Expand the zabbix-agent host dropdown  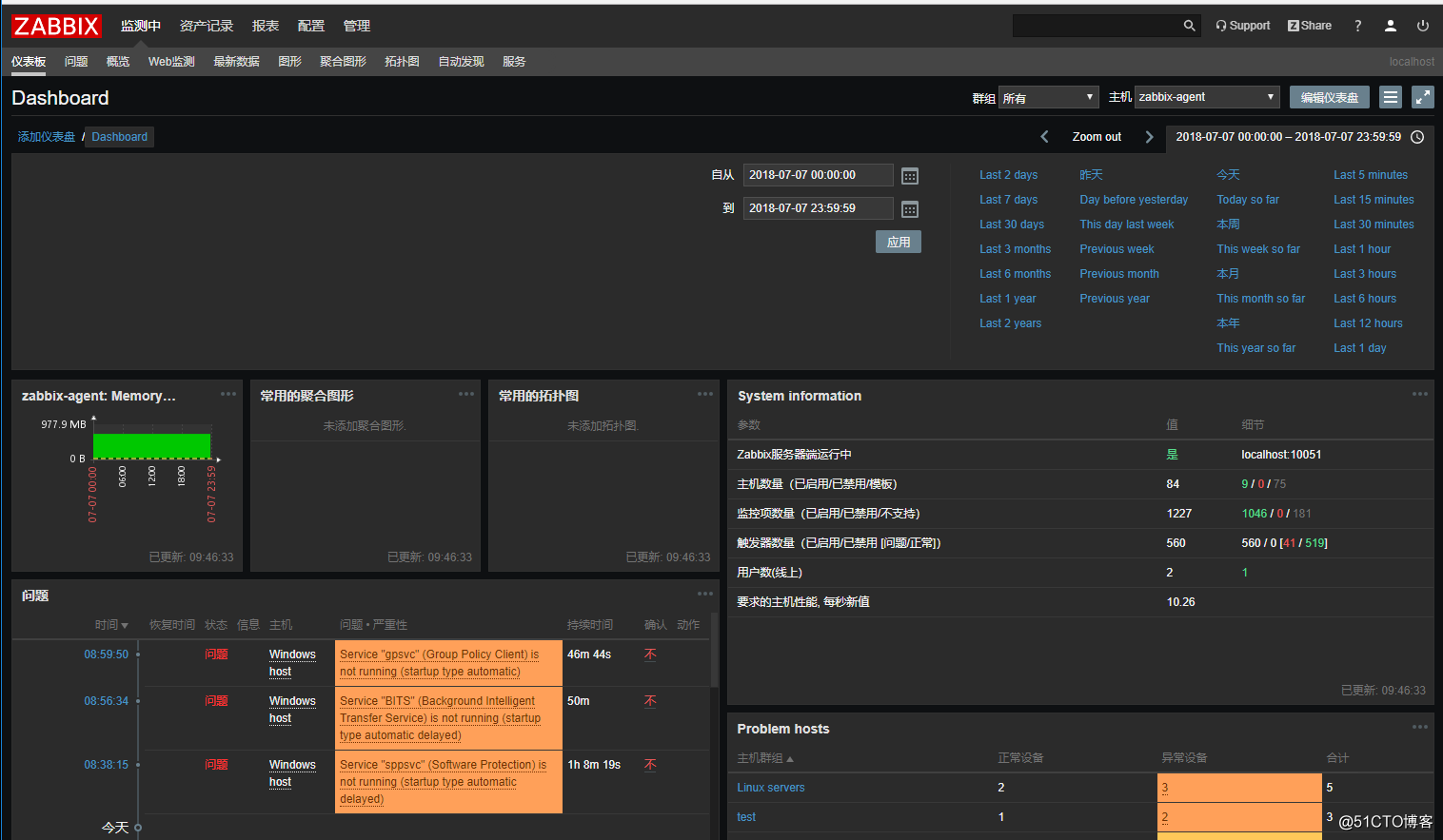[1207, 97]
